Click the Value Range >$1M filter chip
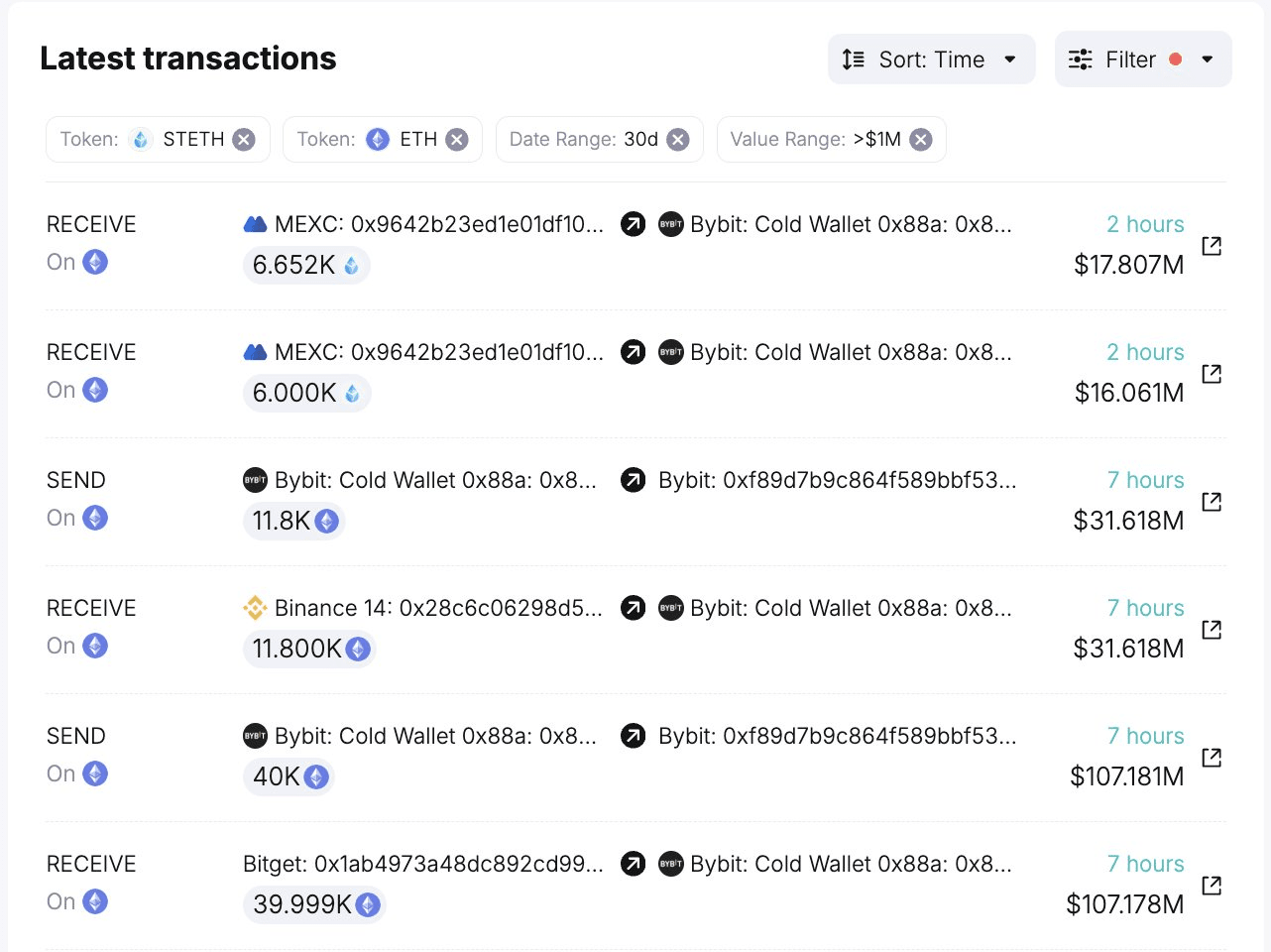Screen dimensions: 1271x952 (831, 140)
